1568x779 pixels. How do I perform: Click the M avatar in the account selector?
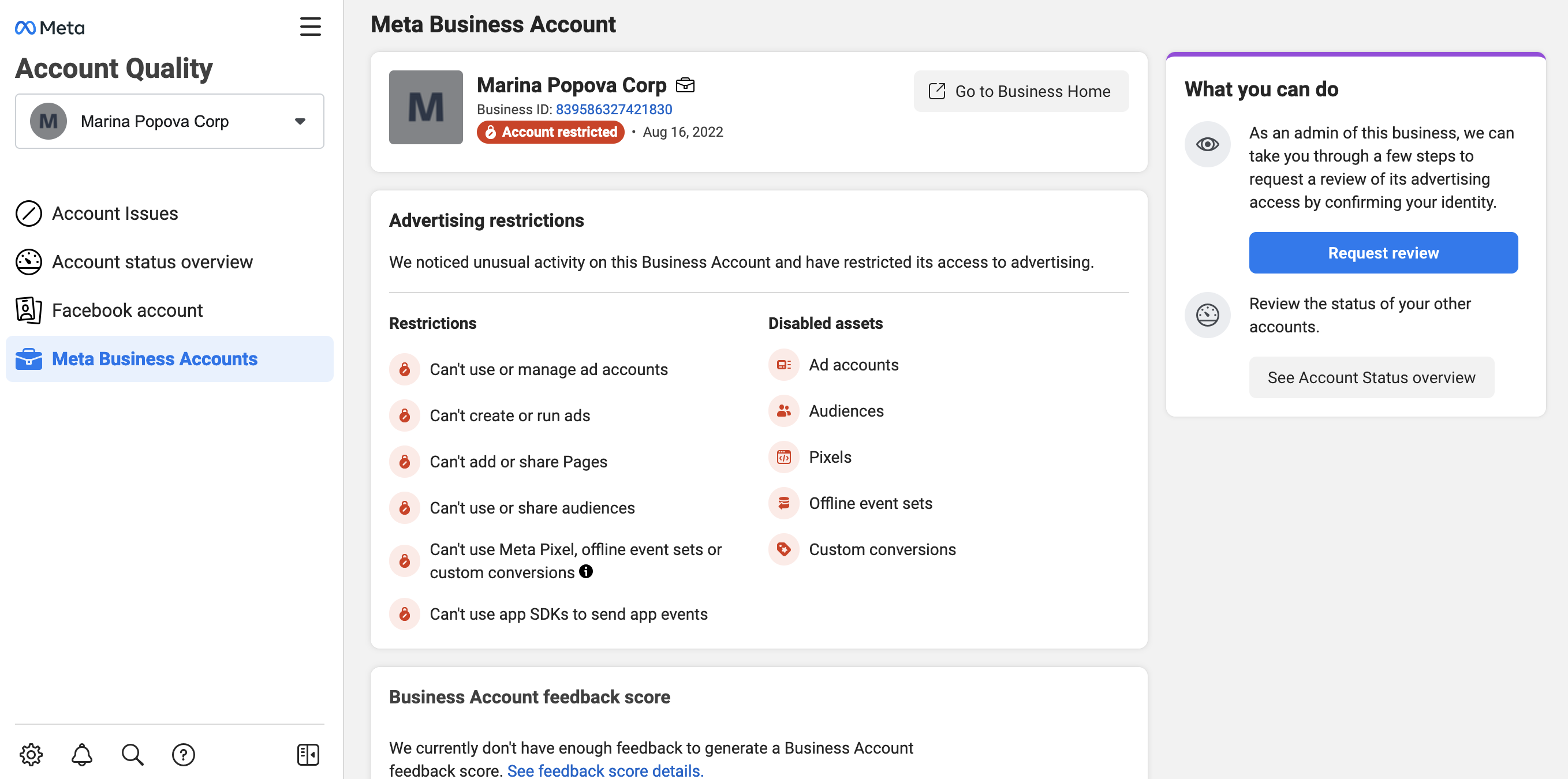point(48,122)
